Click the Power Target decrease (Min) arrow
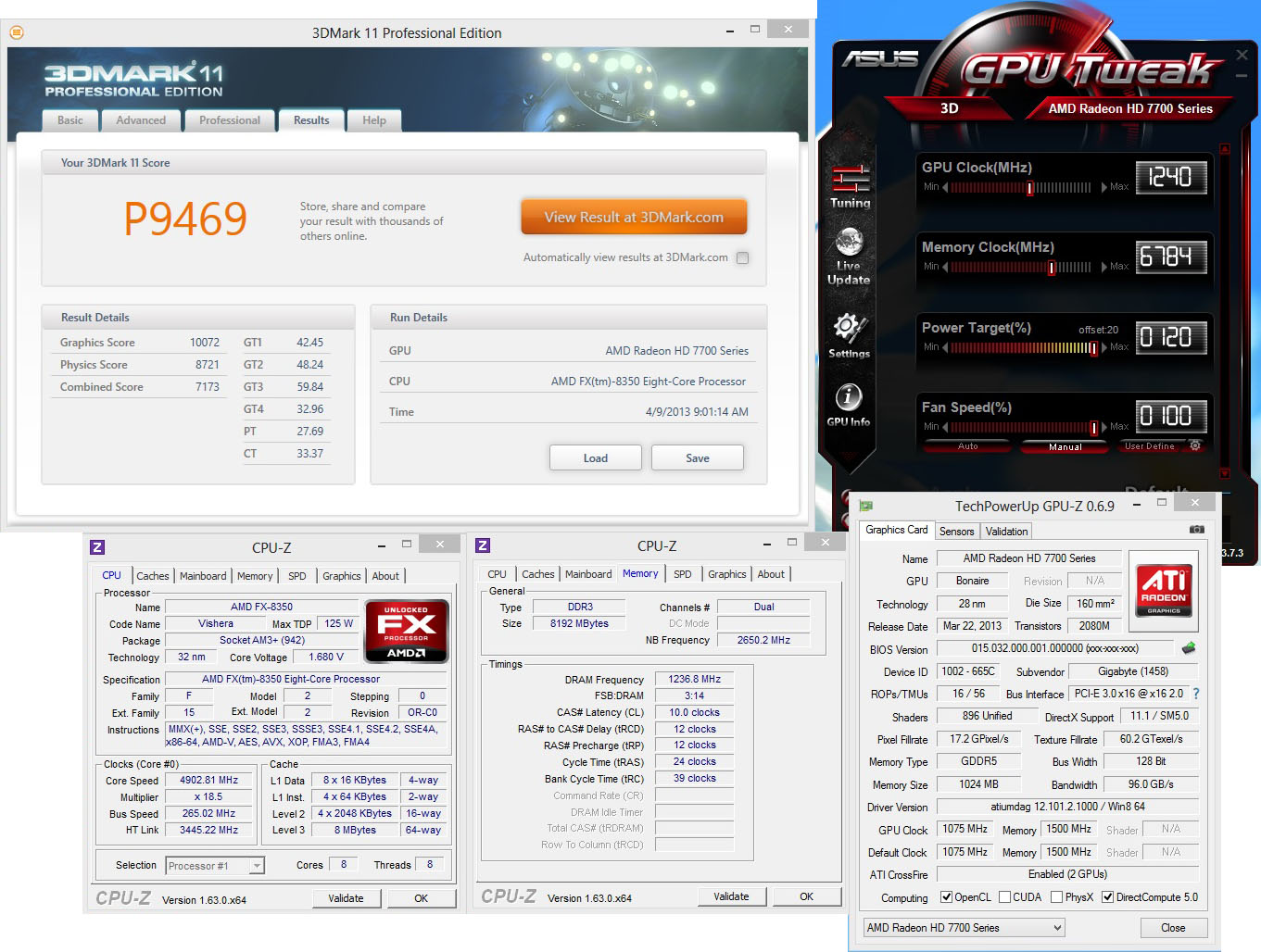 (x=945, y=347)
